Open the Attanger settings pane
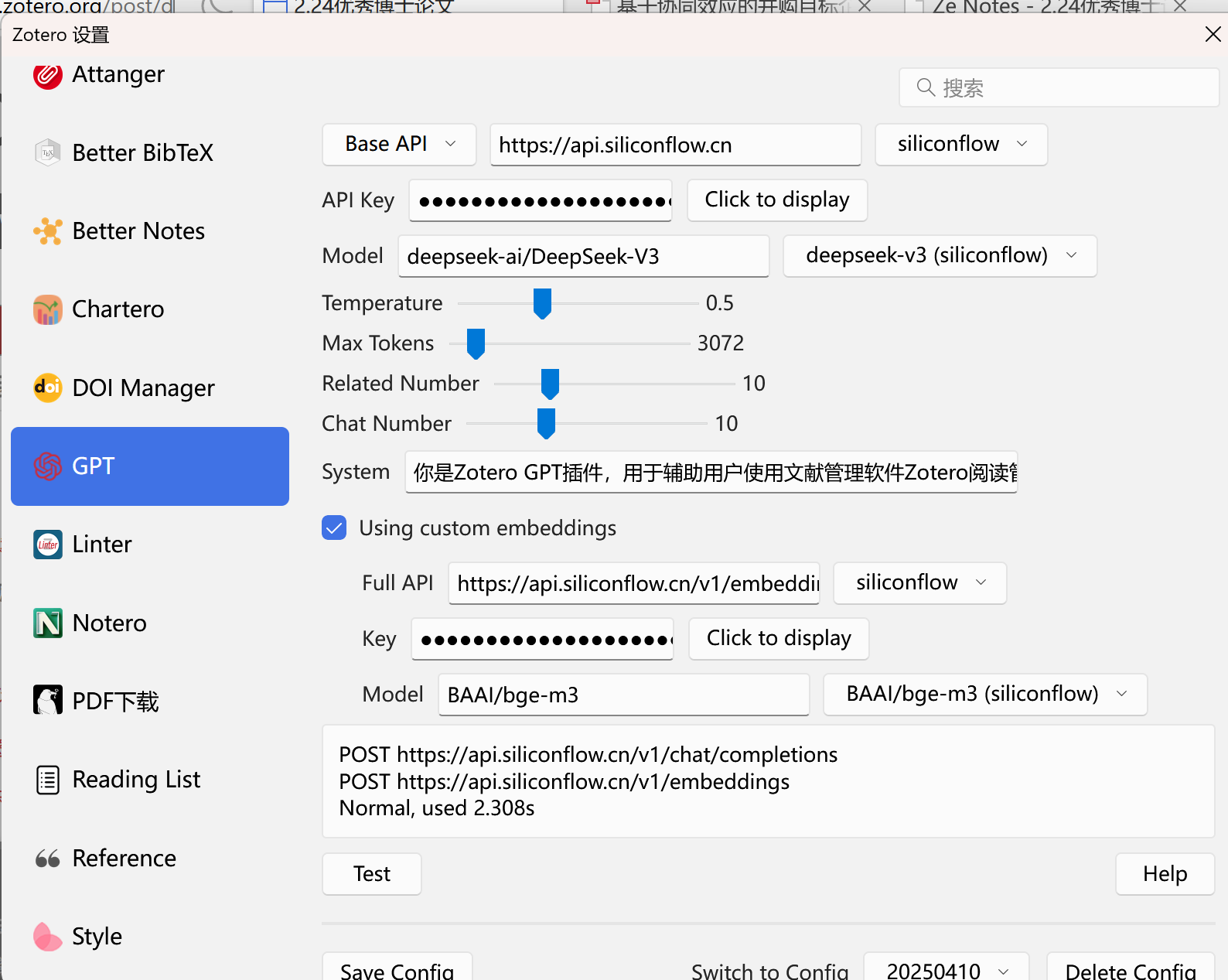The height and width of the screenshot is (980, 1228). tap(150, 75)
